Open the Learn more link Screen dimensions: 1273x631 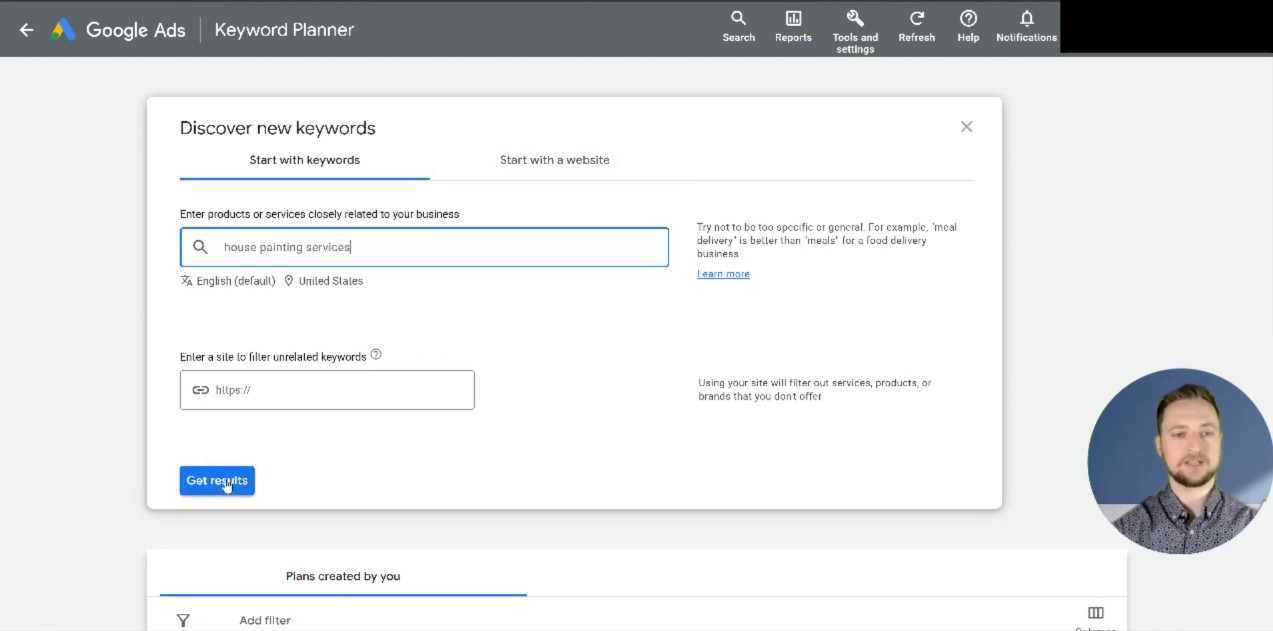(x=723, y=274)
